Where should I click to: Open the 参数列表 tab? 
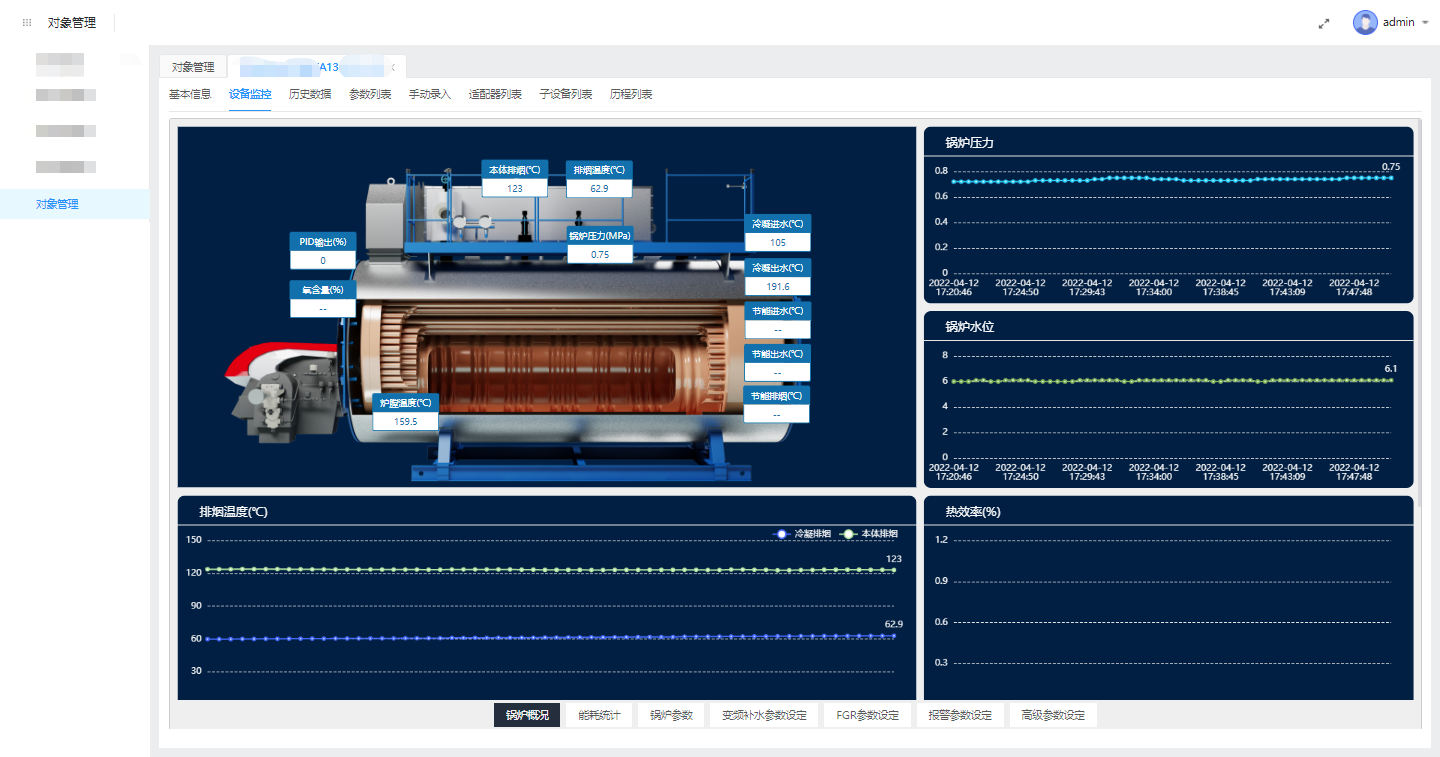[x=370, y=94]
